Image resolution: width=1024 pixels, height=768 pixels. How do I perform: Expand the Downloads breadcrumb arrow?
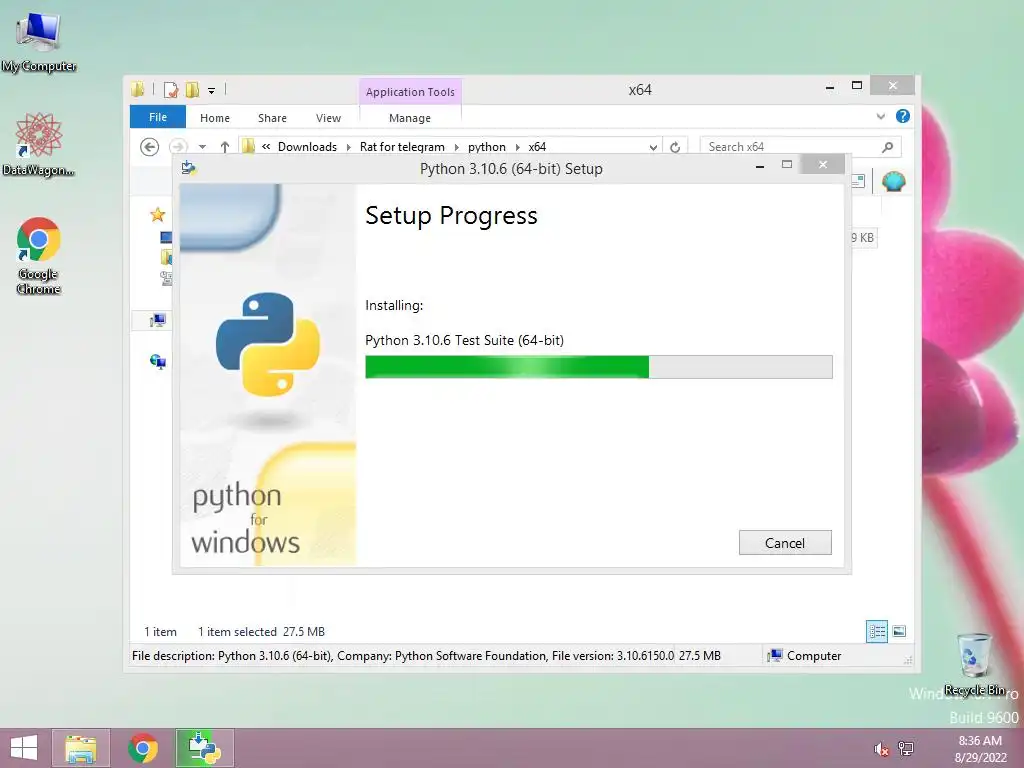coord(349,147)
